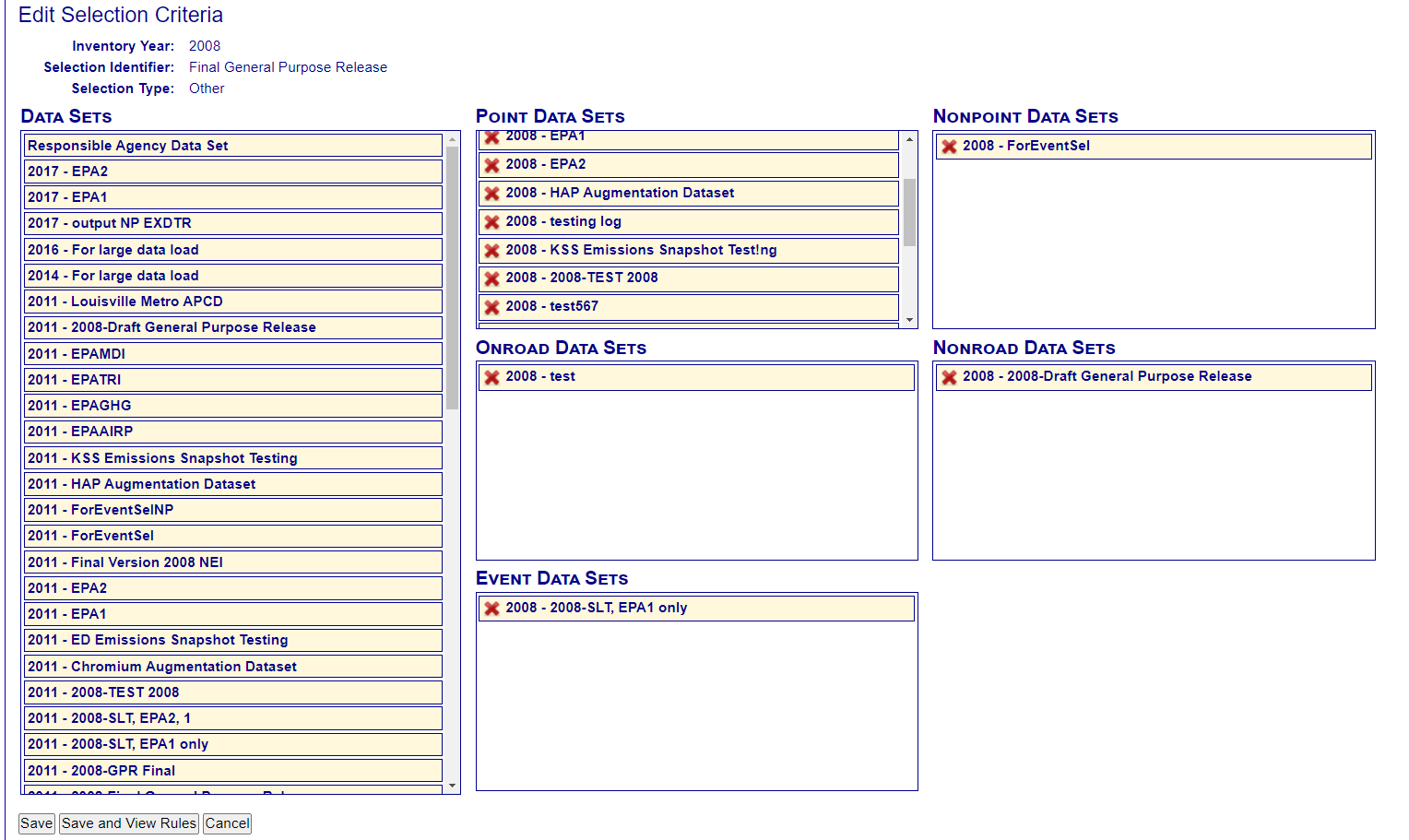Remove 2008 - test567 entry
Screen dimensions: 1409x840
pos(492,307)
